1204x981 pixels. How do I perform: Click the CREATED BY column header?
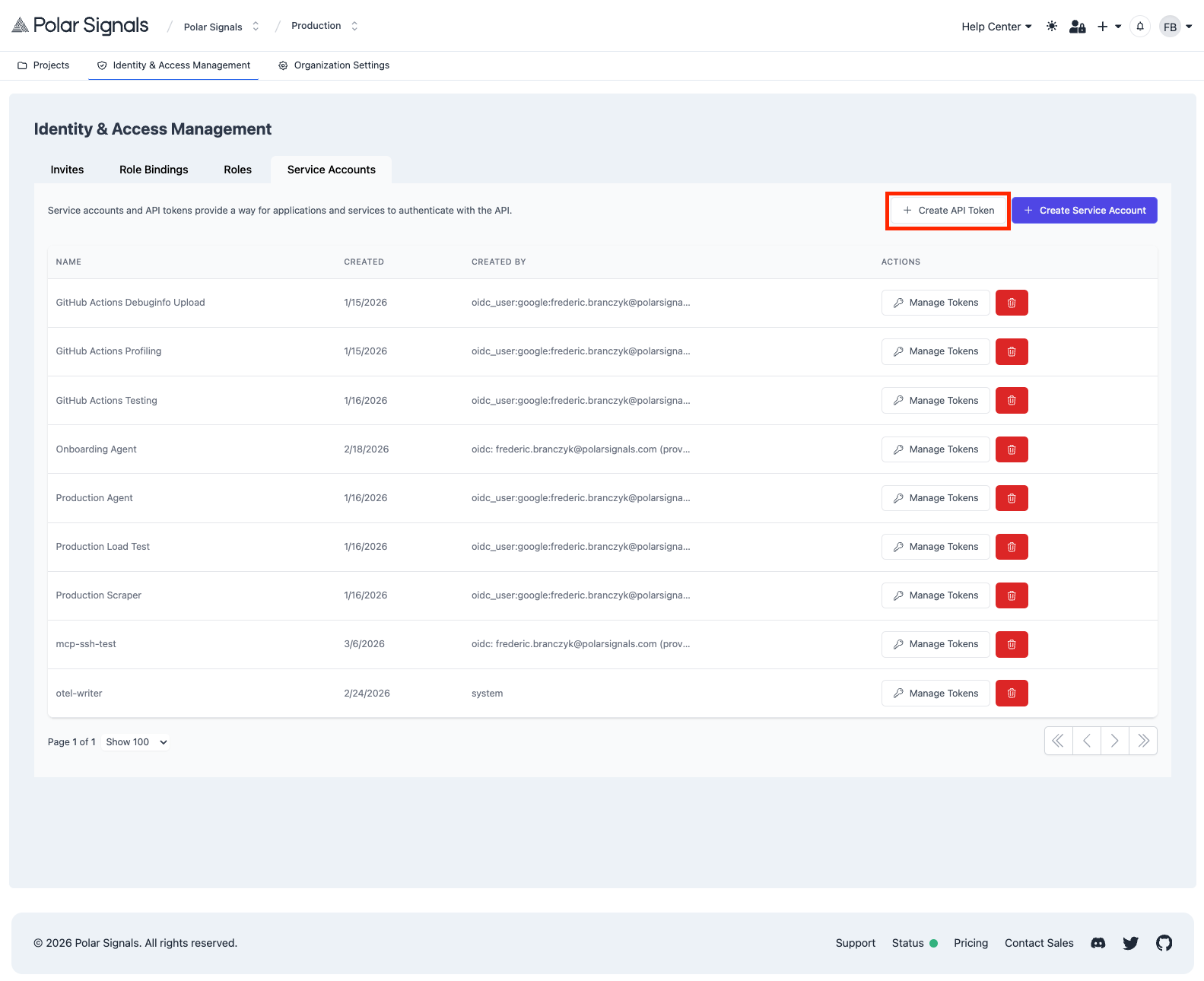coord(499,262)
